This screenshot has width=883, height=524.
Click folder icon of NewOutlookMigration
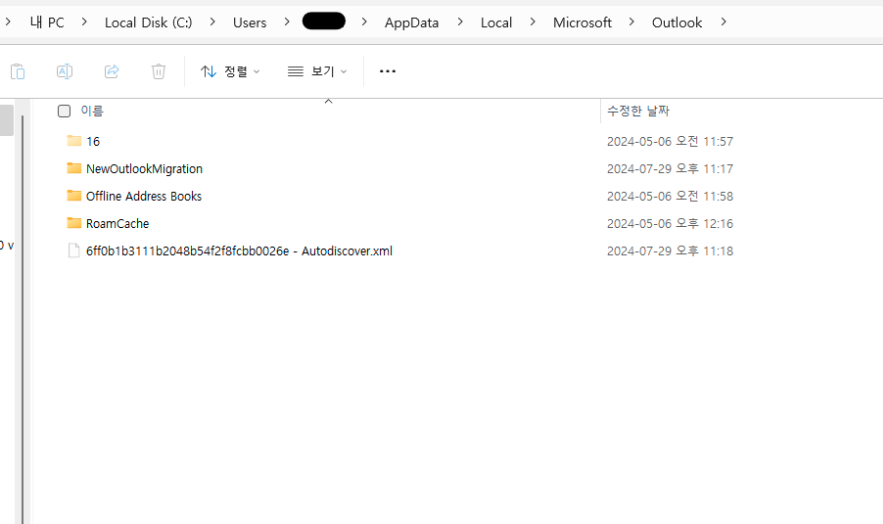pos(74,168)
